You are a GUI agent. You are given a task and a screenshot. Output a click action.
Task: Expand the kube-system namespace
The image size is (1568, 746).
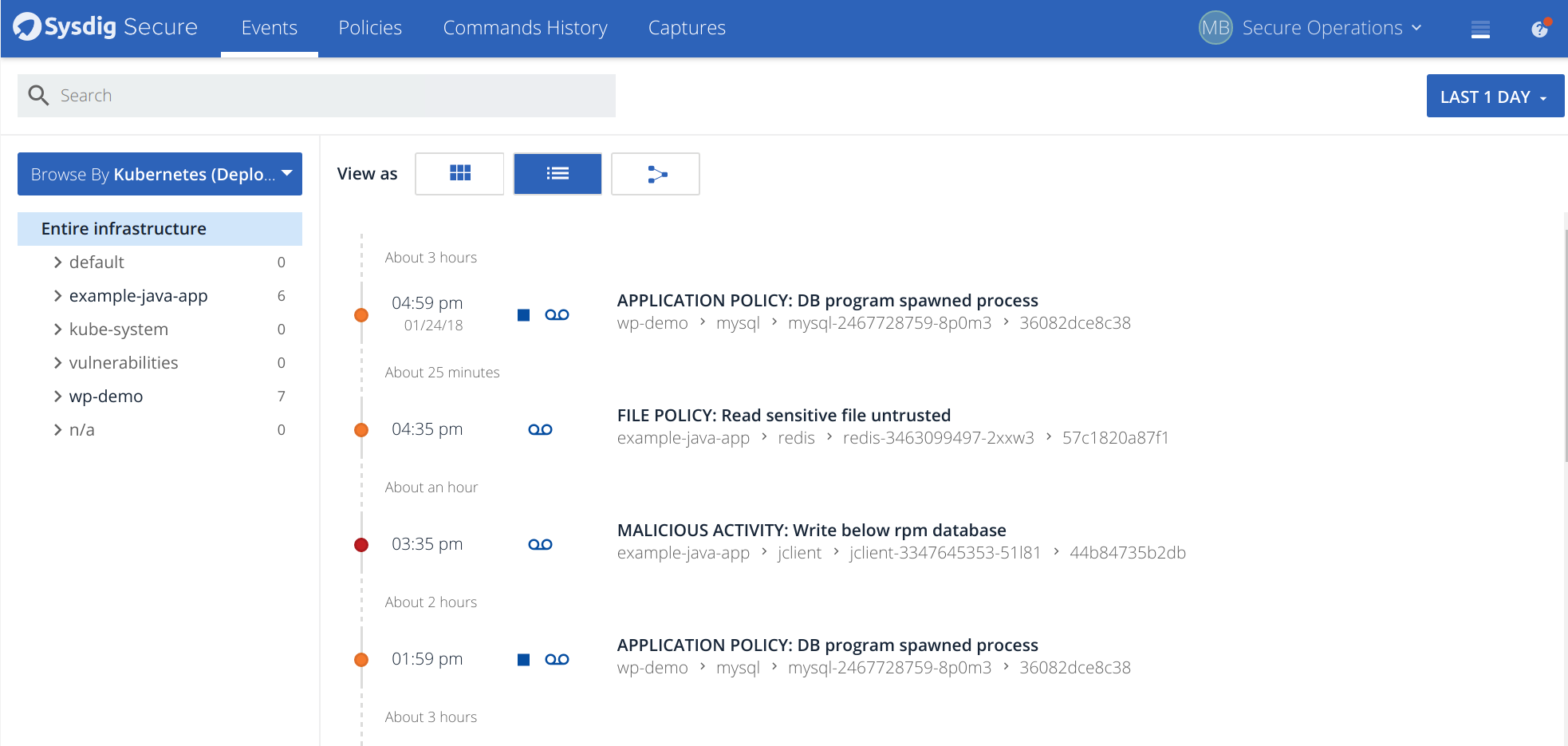click(57, 330)
